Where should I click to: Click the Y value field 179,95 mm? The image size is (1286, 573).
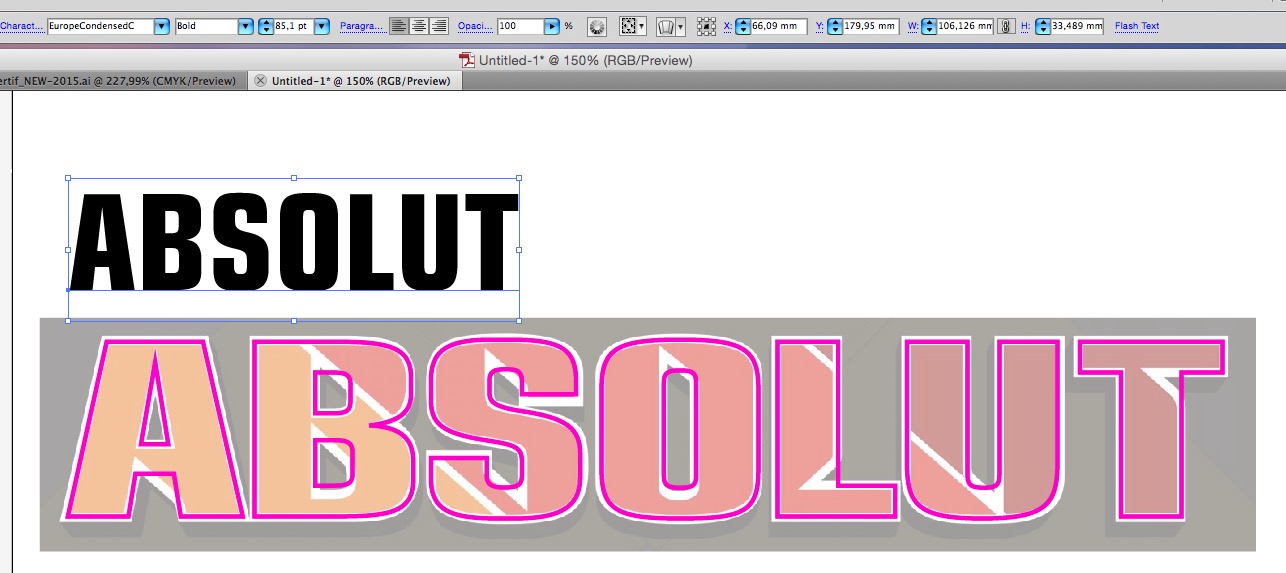click(870, 26)
